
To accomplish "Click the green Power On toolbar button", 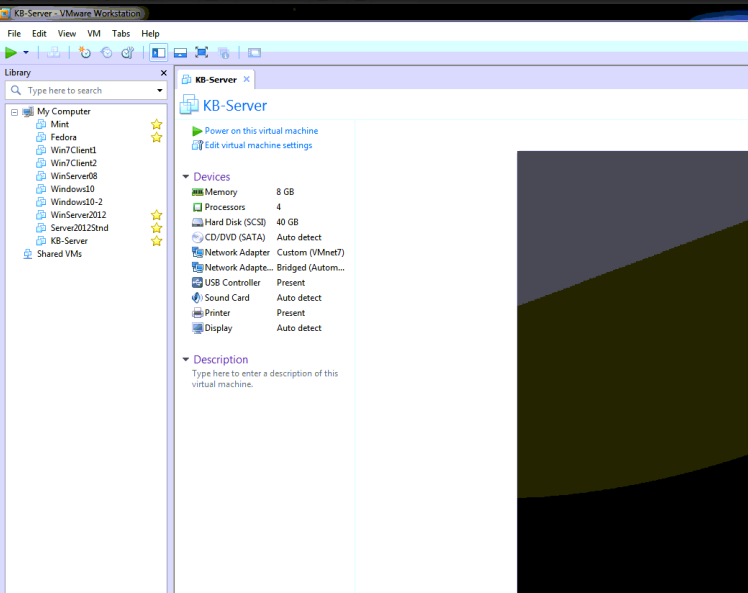I will pos(10,52).
